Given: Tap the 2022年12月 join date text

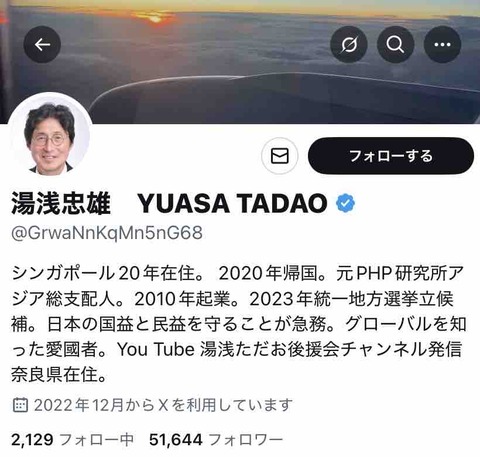Looking at the screenshot, I should tap(79, 405).
